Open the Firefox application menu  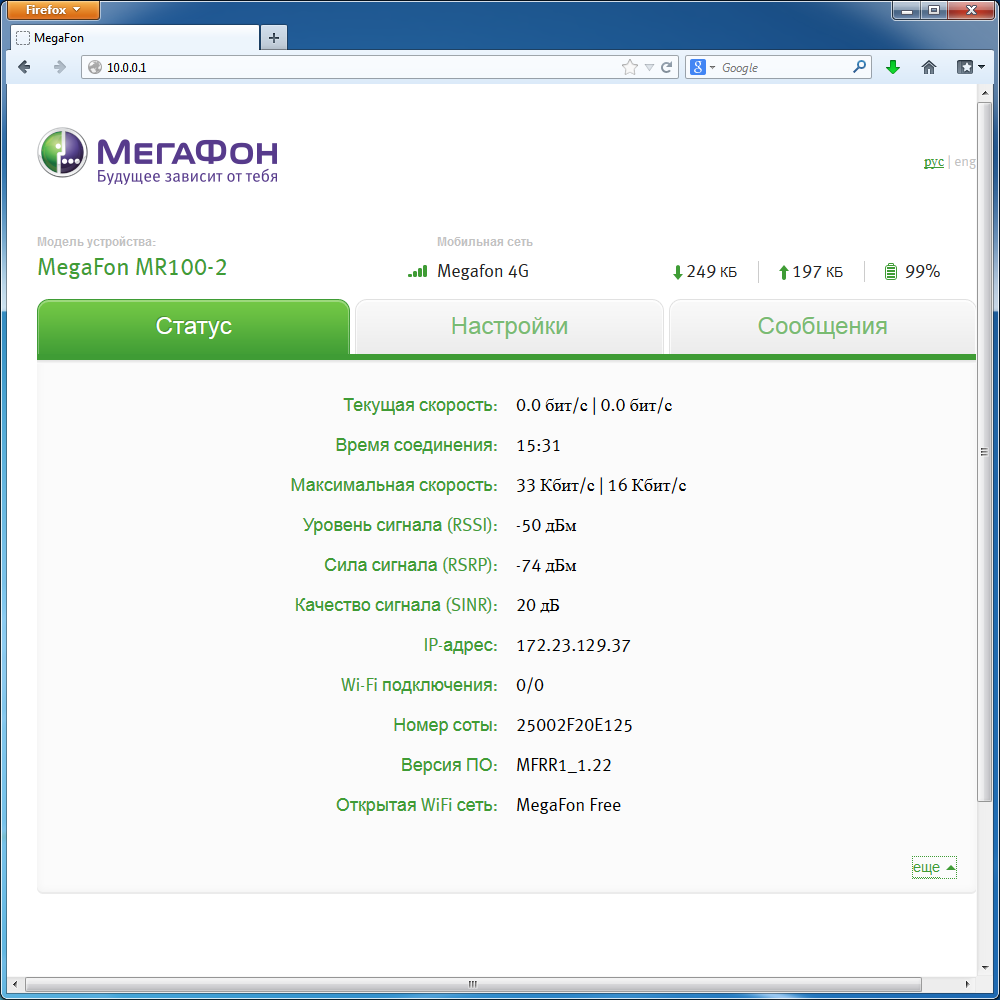point(53,10)
